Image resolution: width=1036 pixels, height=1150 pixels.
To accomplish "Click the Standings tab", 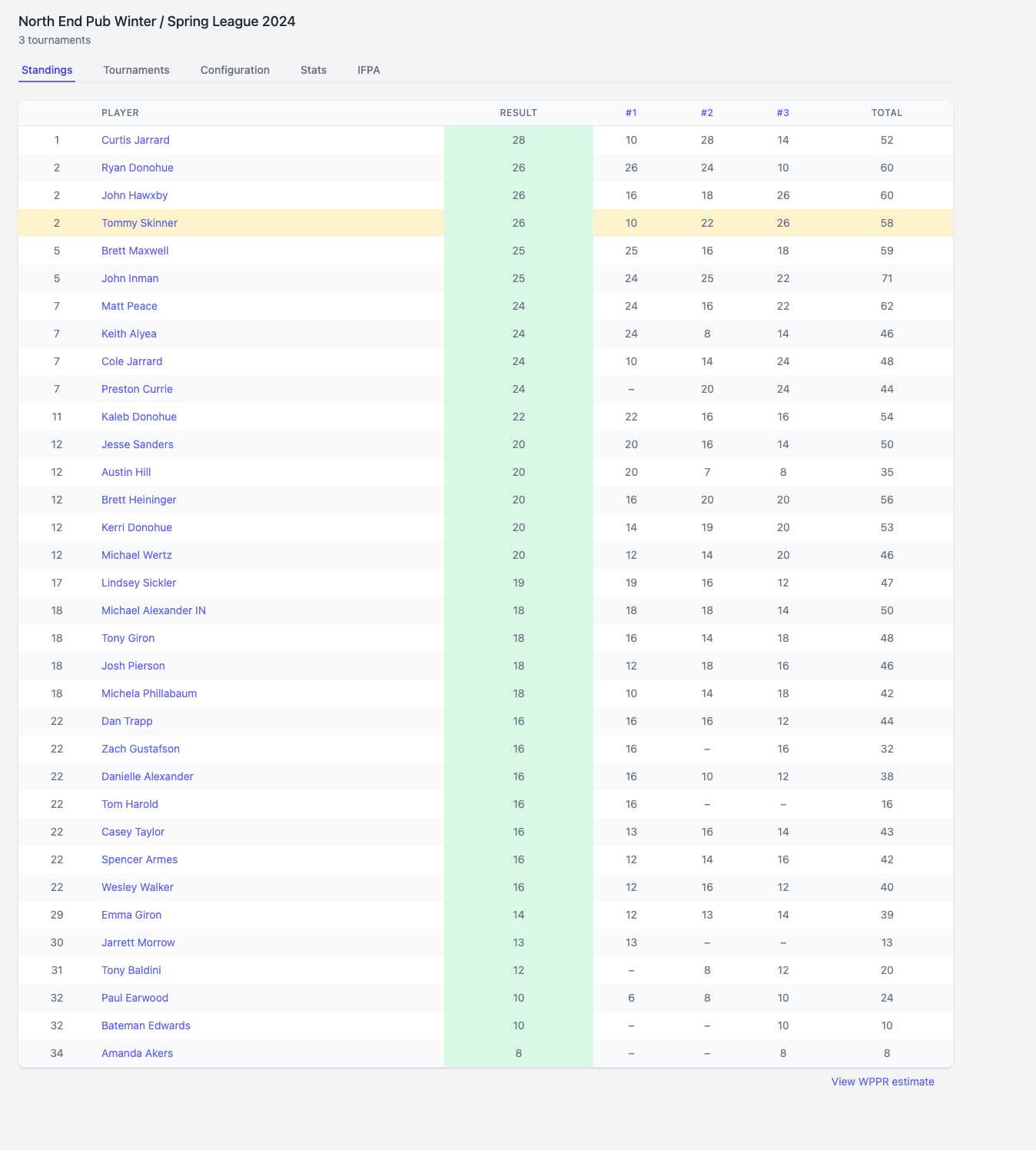I will [x=47, y=70].
